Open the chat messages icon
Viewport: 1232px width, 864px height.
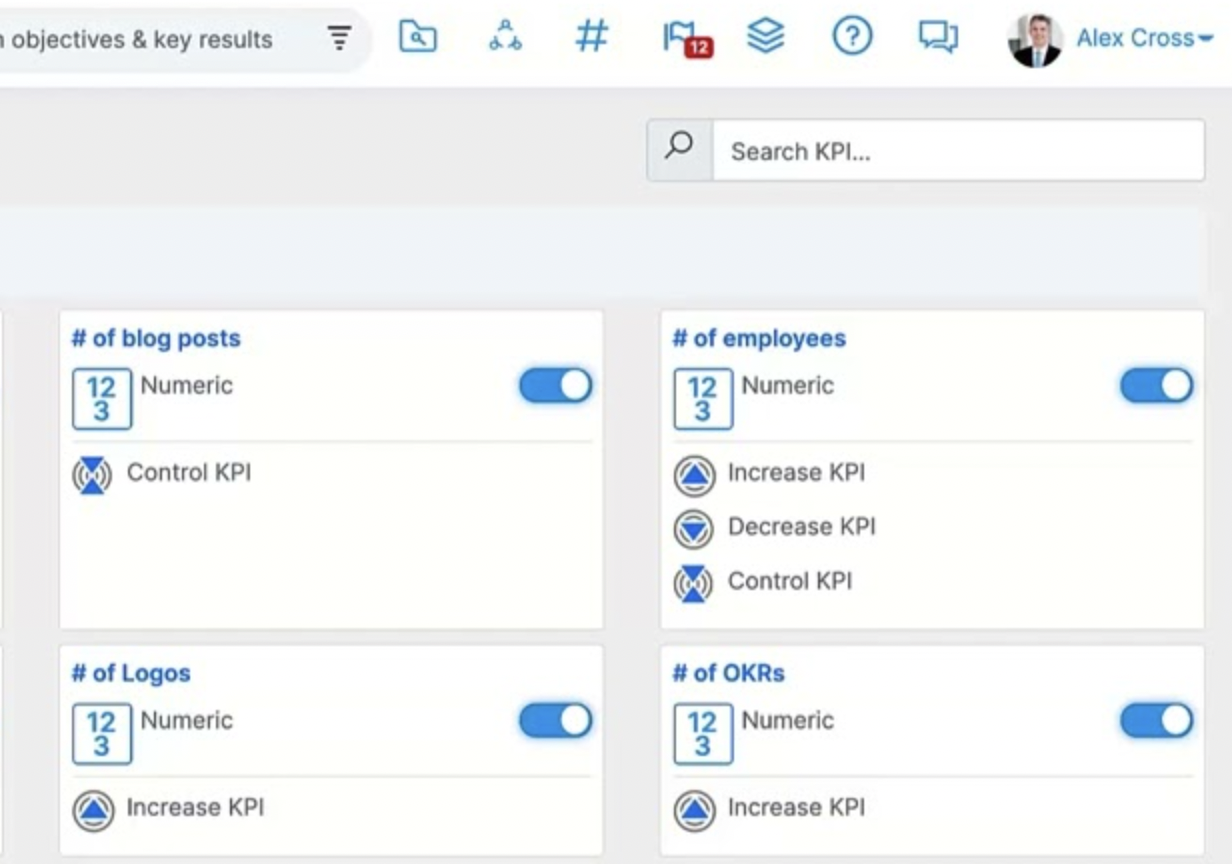938,37
